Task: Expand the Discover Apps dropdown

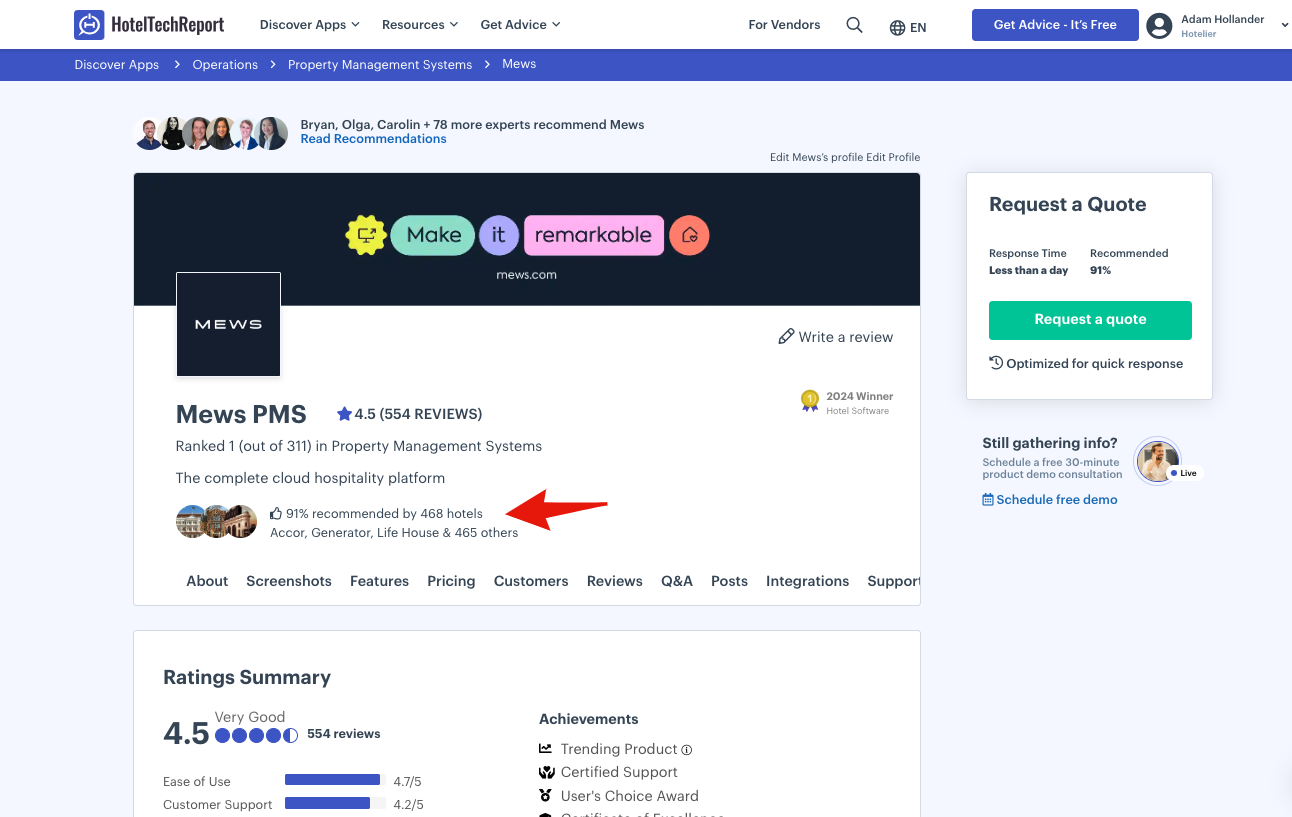Action: click(309, 24)
